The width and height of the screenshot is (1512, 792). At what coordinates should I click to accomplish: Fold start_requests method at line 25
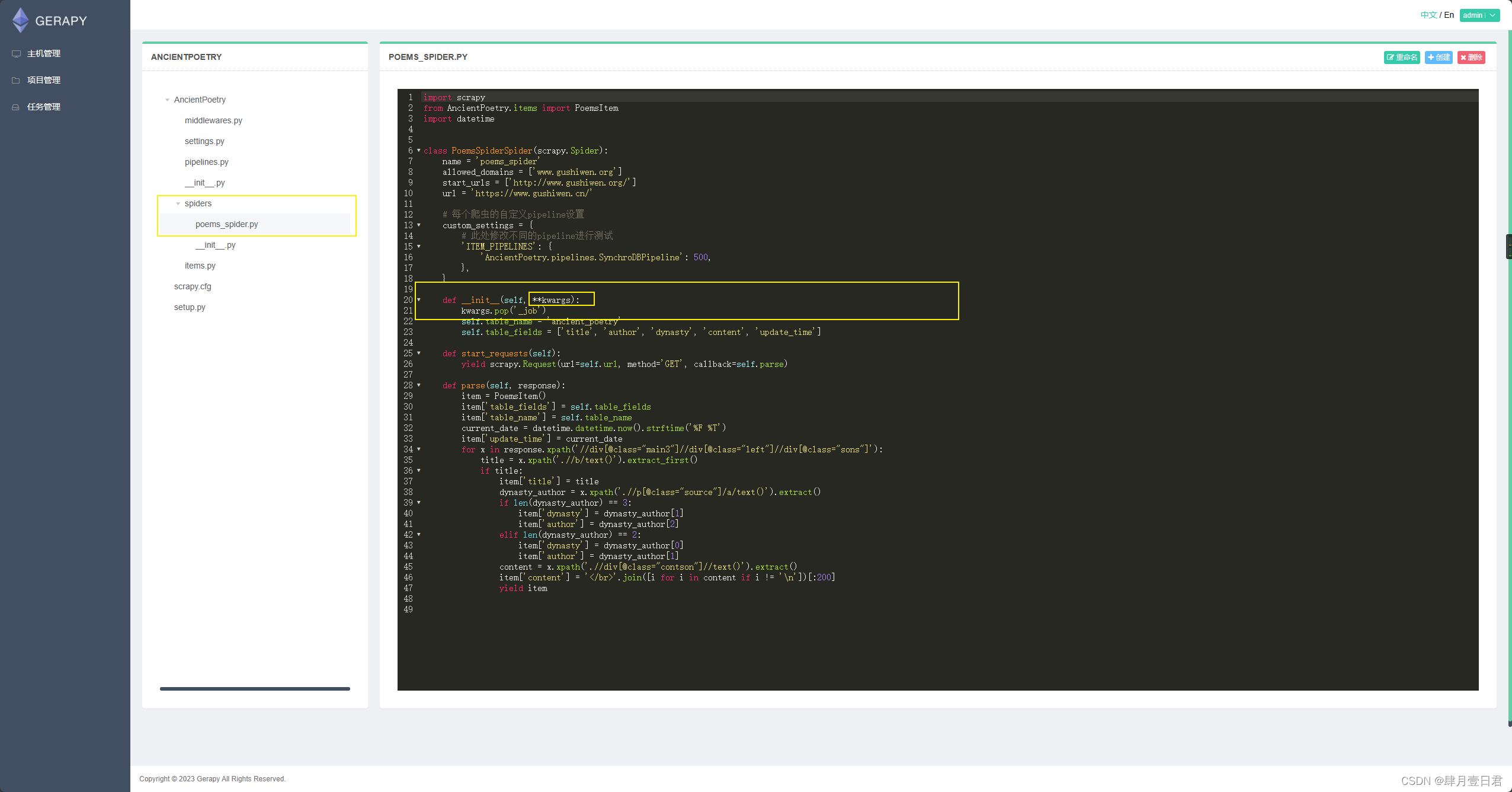(419, 353)
